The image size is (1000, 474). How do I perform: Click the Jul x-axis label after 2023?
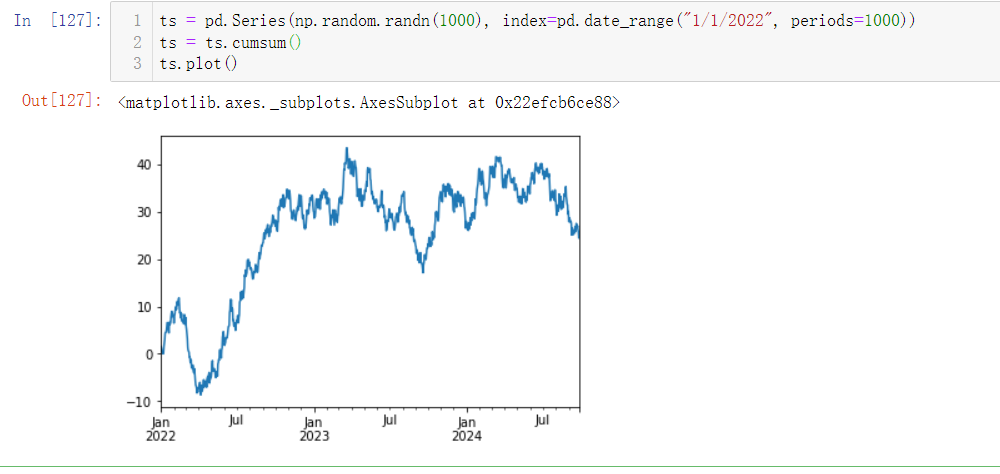(390, 421)
